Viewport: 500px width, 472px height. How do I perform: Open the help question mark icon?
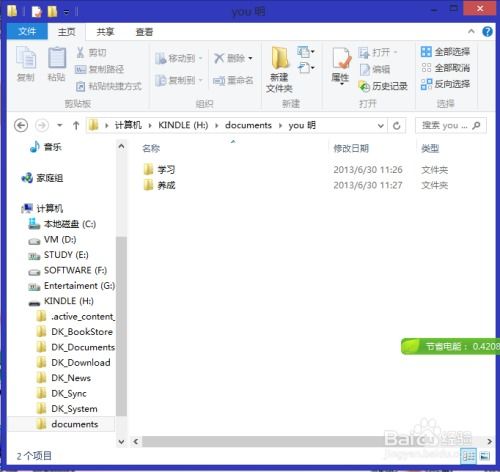tap(487, 32)
